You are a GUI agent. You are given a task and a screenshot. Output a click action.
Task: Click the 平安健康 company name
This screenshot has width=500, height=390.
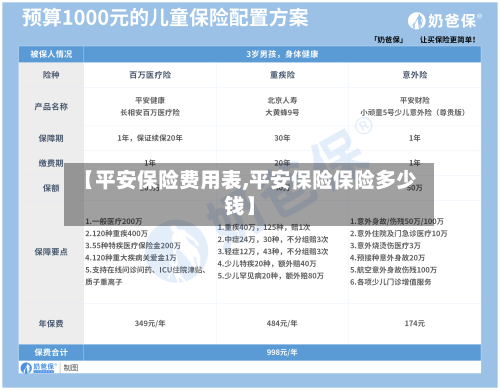click(150, 100)
